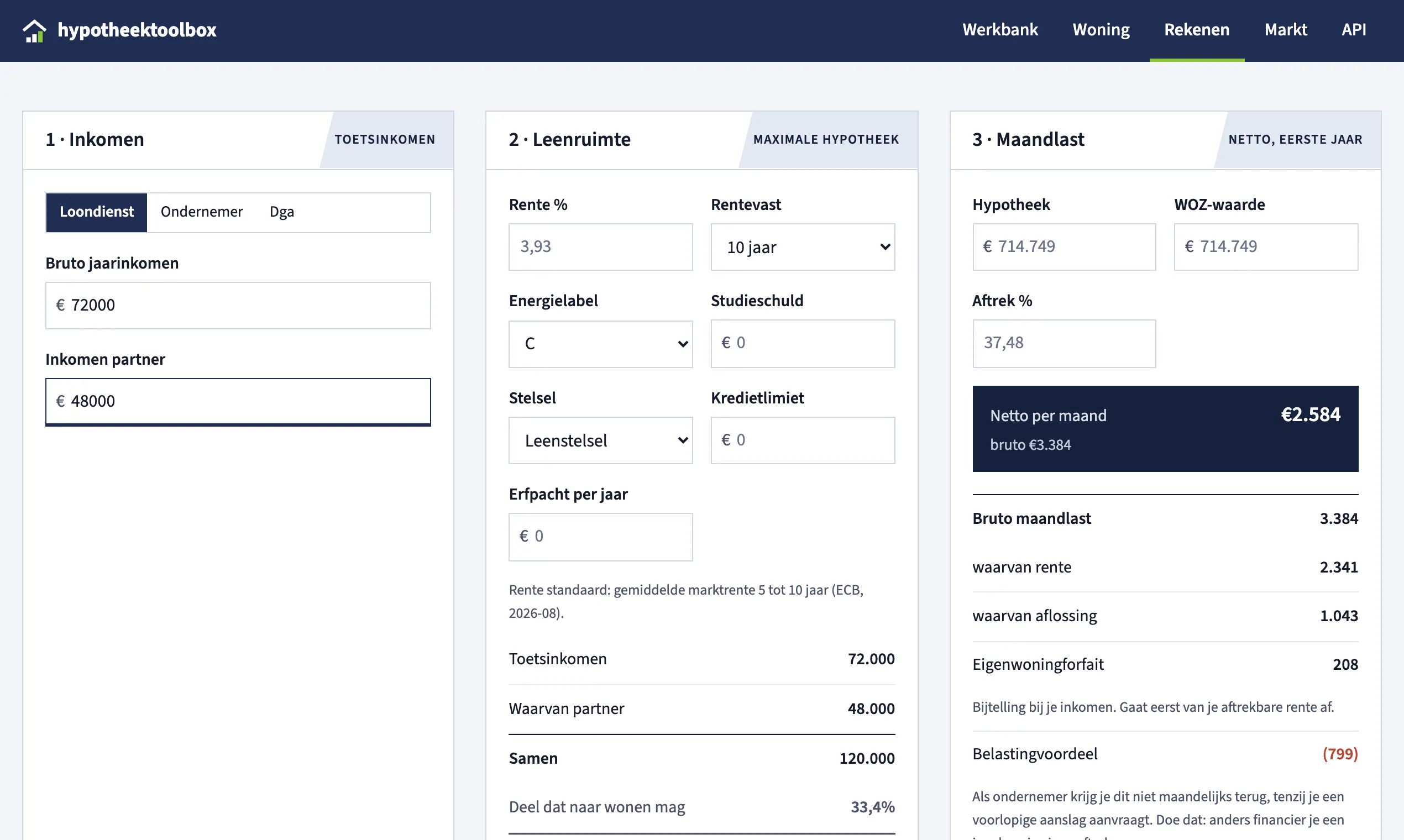Open the Werkbank nav item

1000,29
